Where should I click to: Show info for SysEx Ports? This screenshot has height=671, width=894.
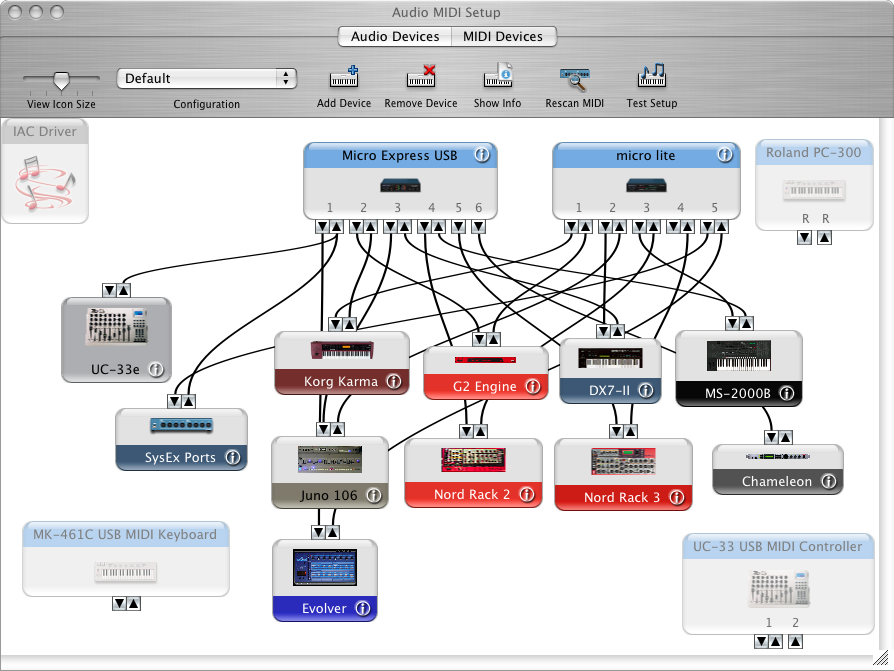[x=233, y=457]
